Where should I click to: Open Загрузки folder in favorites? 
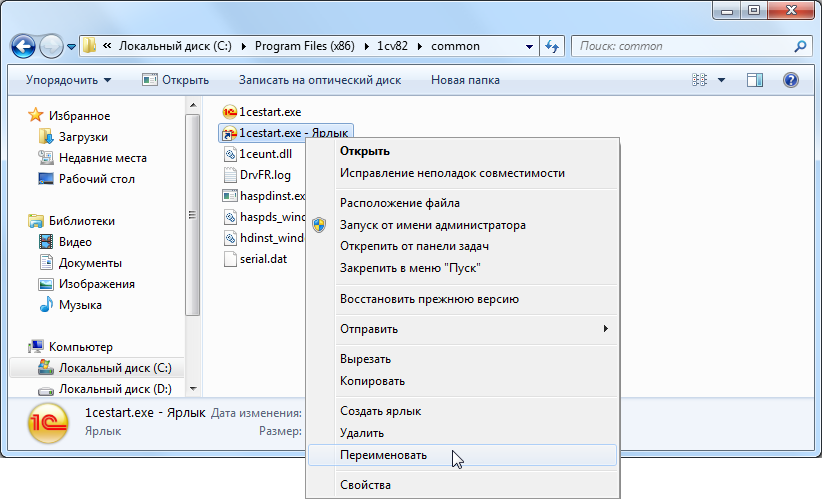click(82, 137)
